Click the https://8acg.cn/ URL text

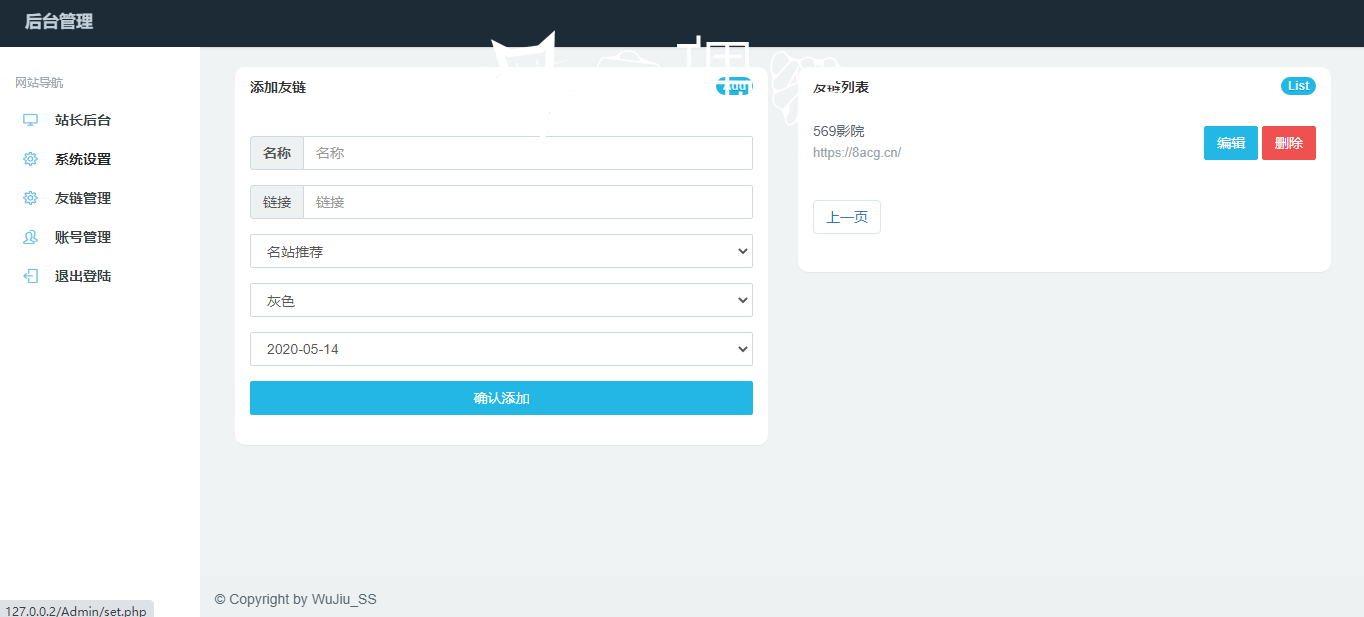pos(857,153)
